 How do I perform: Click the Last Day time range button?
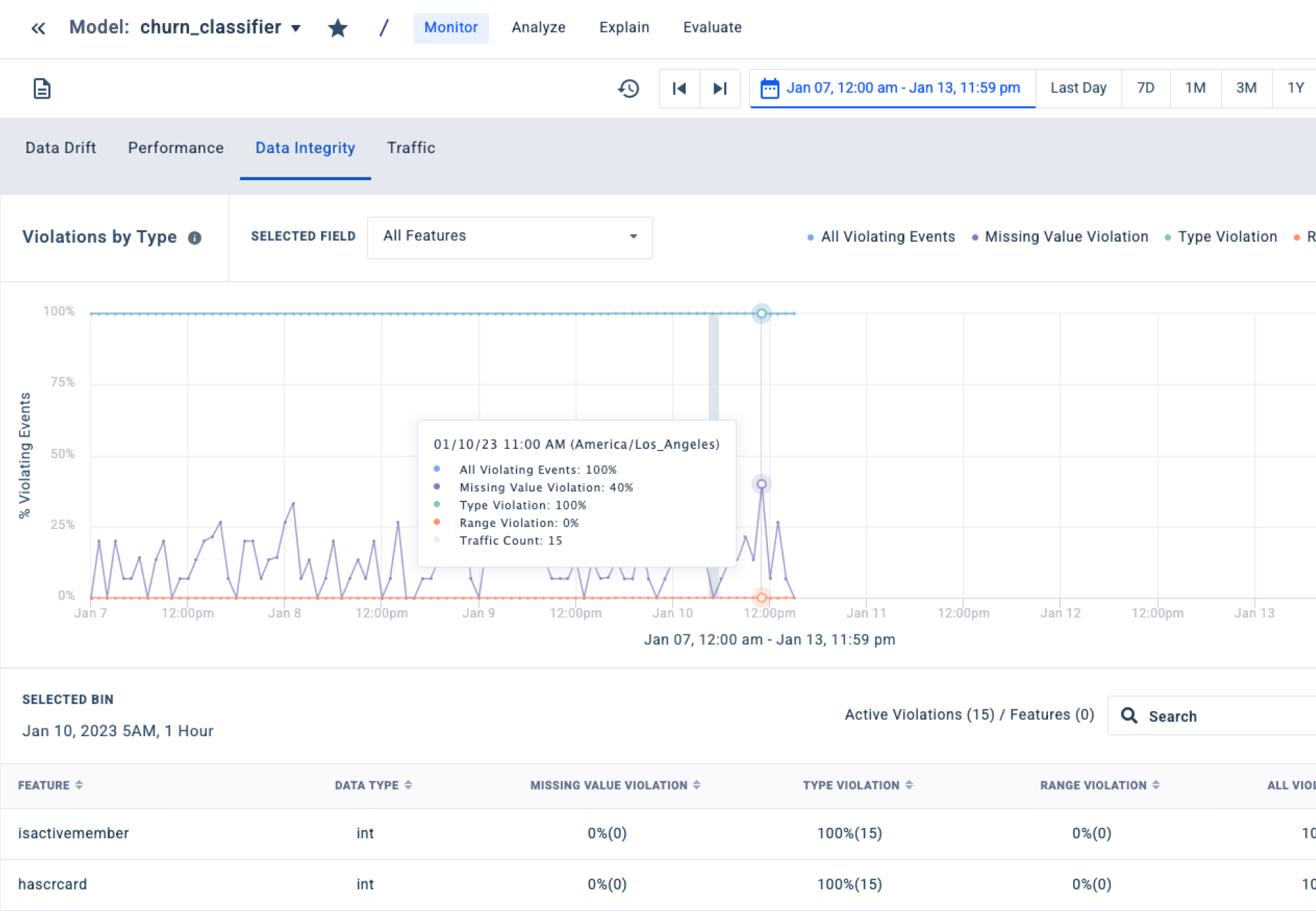click(x=1079, y=88)
